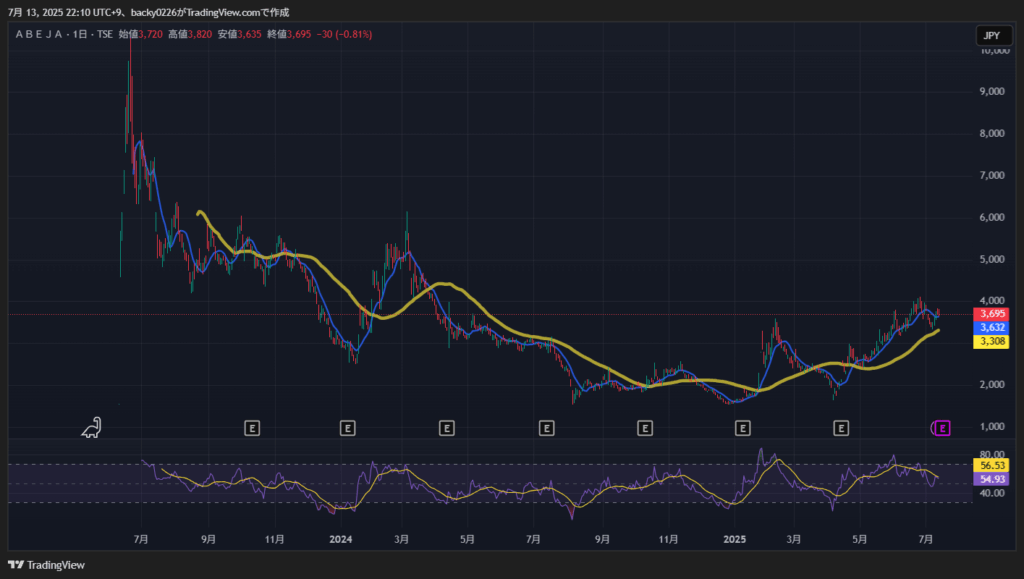Click the purple 54.93 RSI label

tap(991, 479)
